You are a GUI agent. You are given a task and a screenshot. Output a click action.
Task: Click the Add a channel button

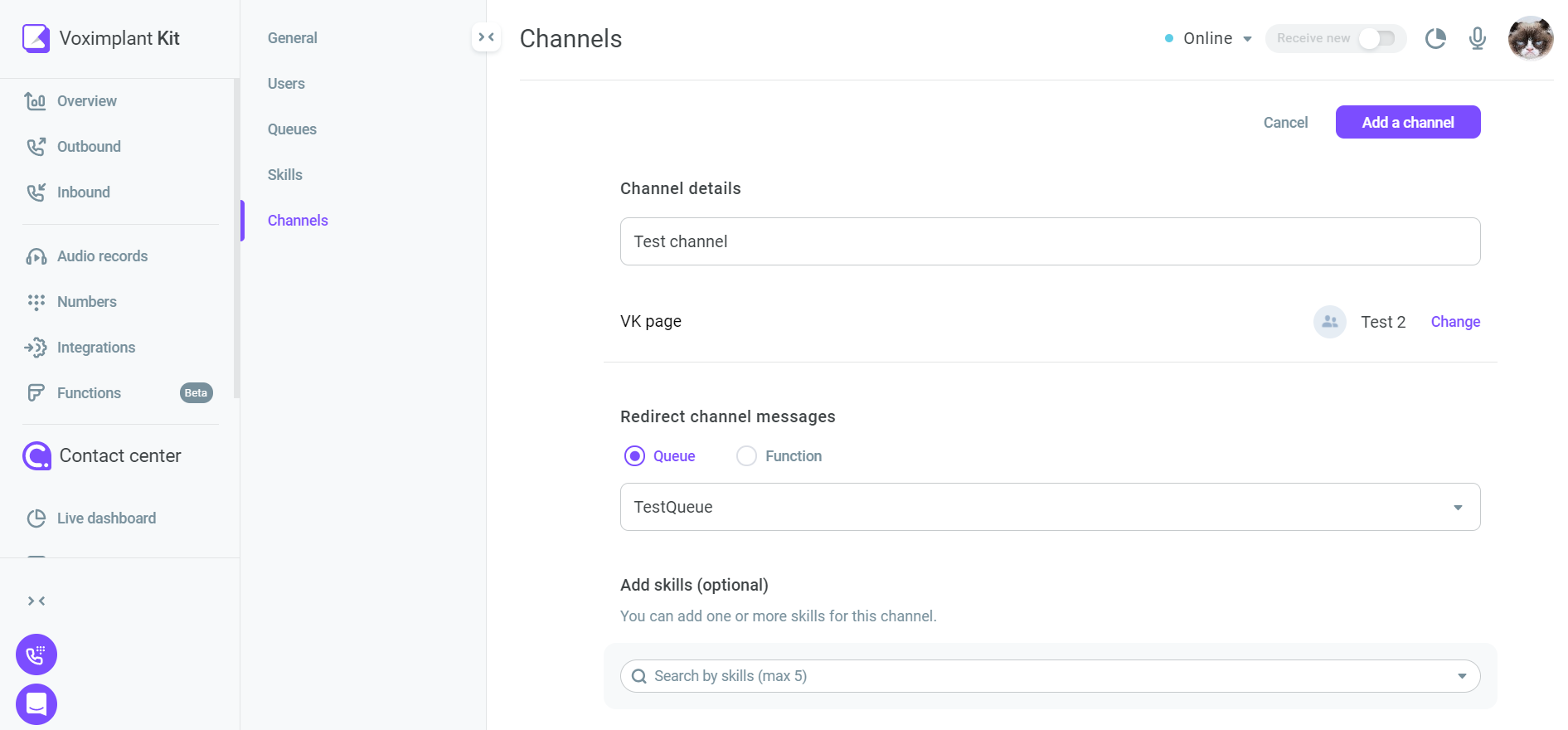[1408, 122]
